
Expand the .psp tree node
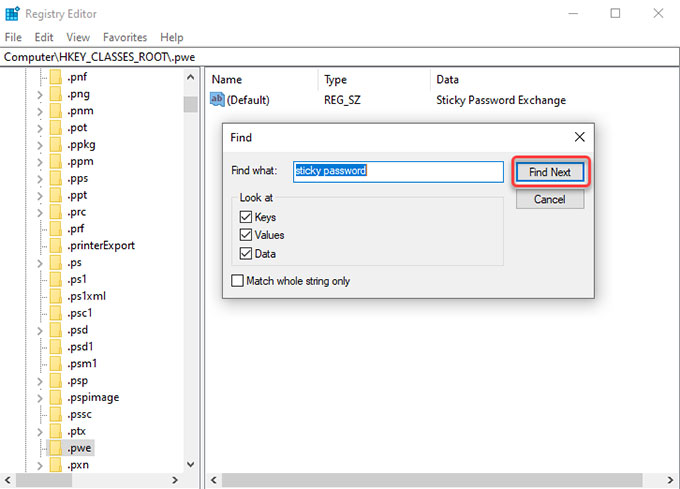point(40,381)
